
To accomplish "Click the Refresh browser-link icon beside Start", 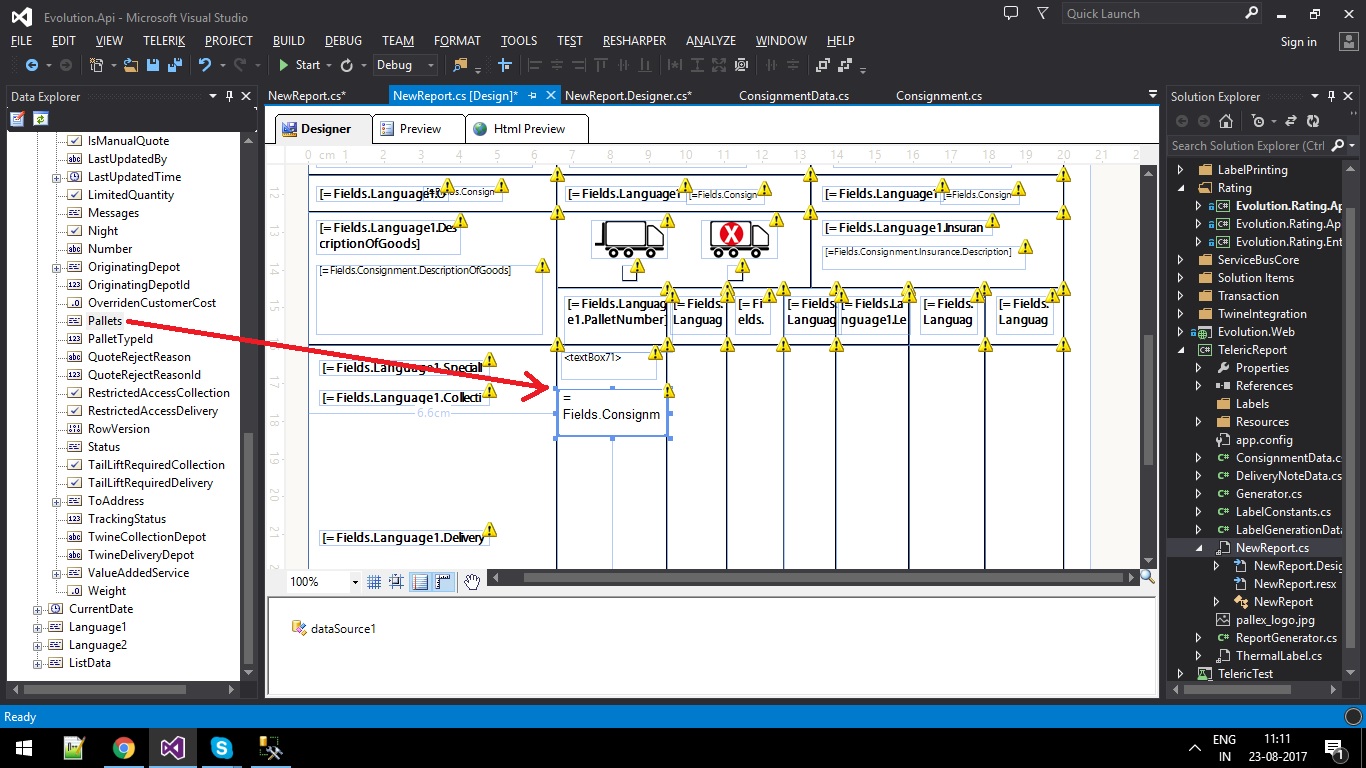I will (x=347, y=65).
